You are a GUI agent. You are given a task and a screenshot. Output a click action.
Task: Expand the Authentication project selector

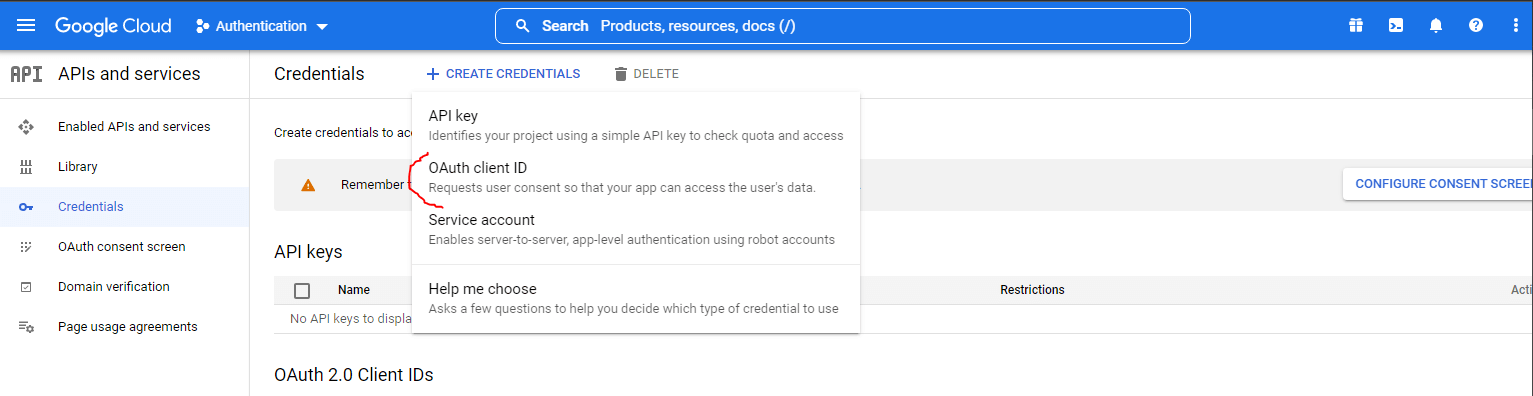coord(262,26)
